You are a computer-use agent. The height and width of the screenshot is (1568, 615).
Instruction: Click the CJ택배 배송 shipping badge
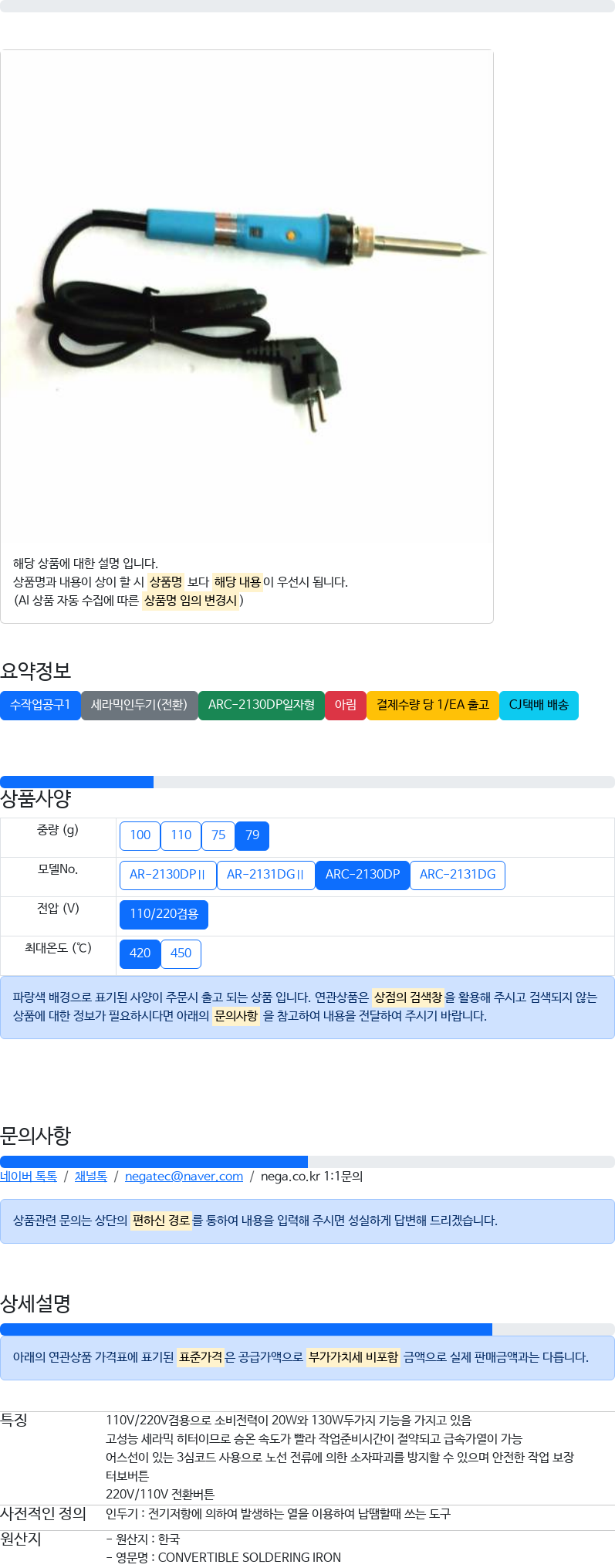(539, 705)
